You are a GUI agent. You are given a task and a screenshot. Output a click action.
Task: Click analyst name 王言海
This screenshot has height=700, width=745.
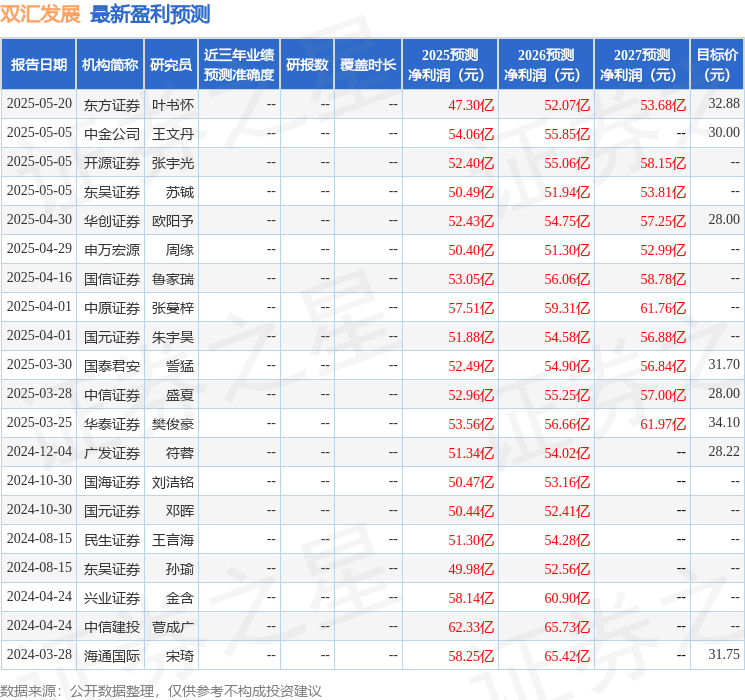[x=172, y=540]
